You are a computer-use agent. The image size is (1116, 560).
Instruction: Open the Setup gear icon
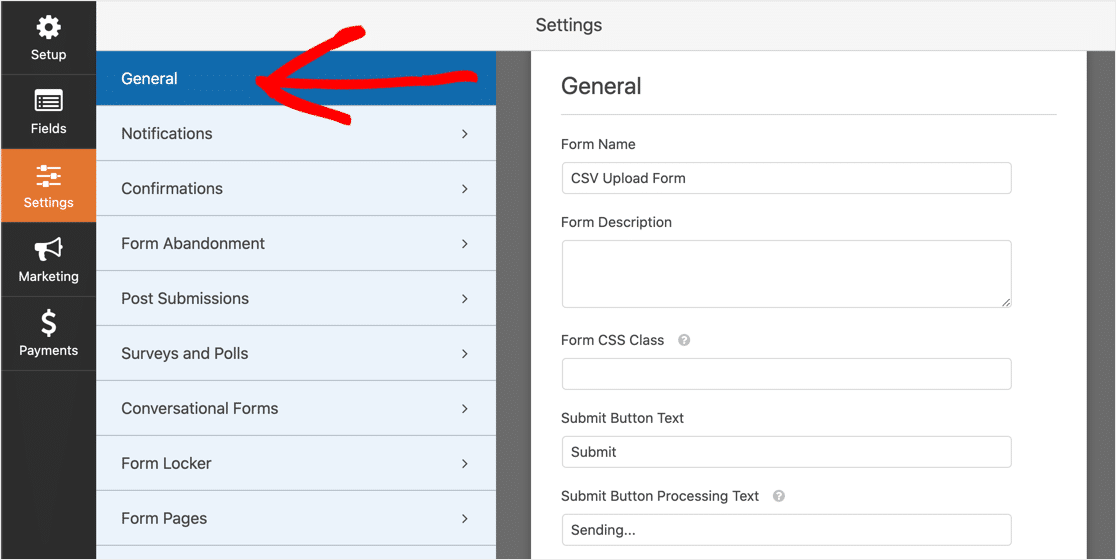(x=48, y=28)
